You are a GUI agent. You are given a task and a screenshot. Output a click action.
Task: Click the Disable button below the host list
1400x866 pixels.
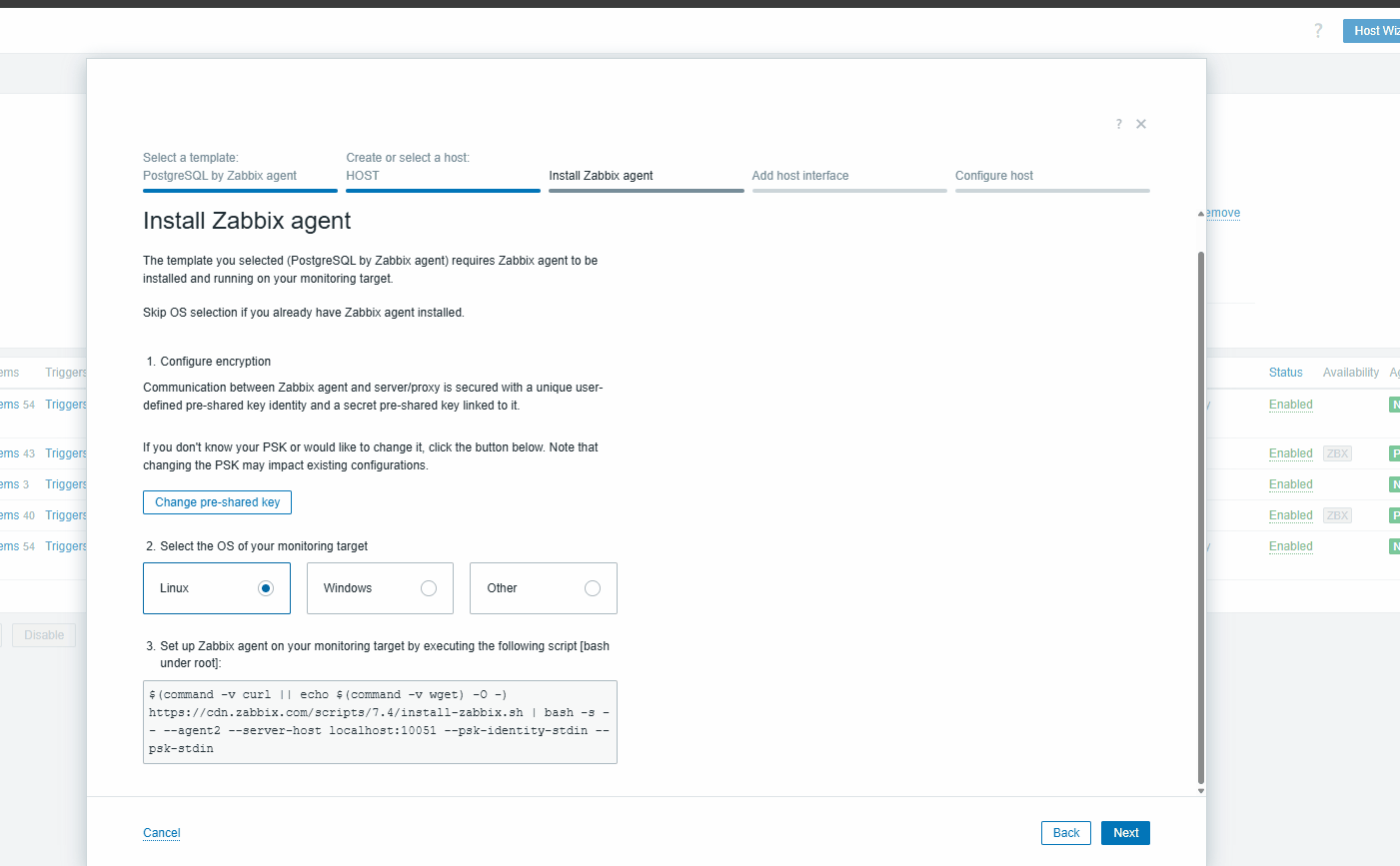(x=44, y=635)
